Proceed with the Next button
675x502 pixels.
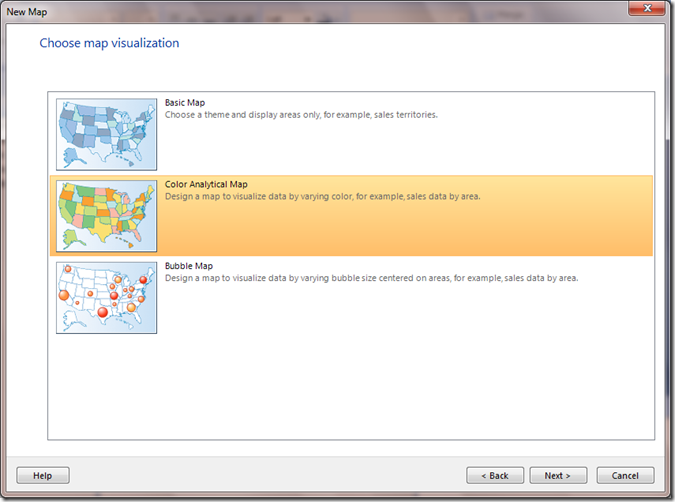tap(558, 476)
